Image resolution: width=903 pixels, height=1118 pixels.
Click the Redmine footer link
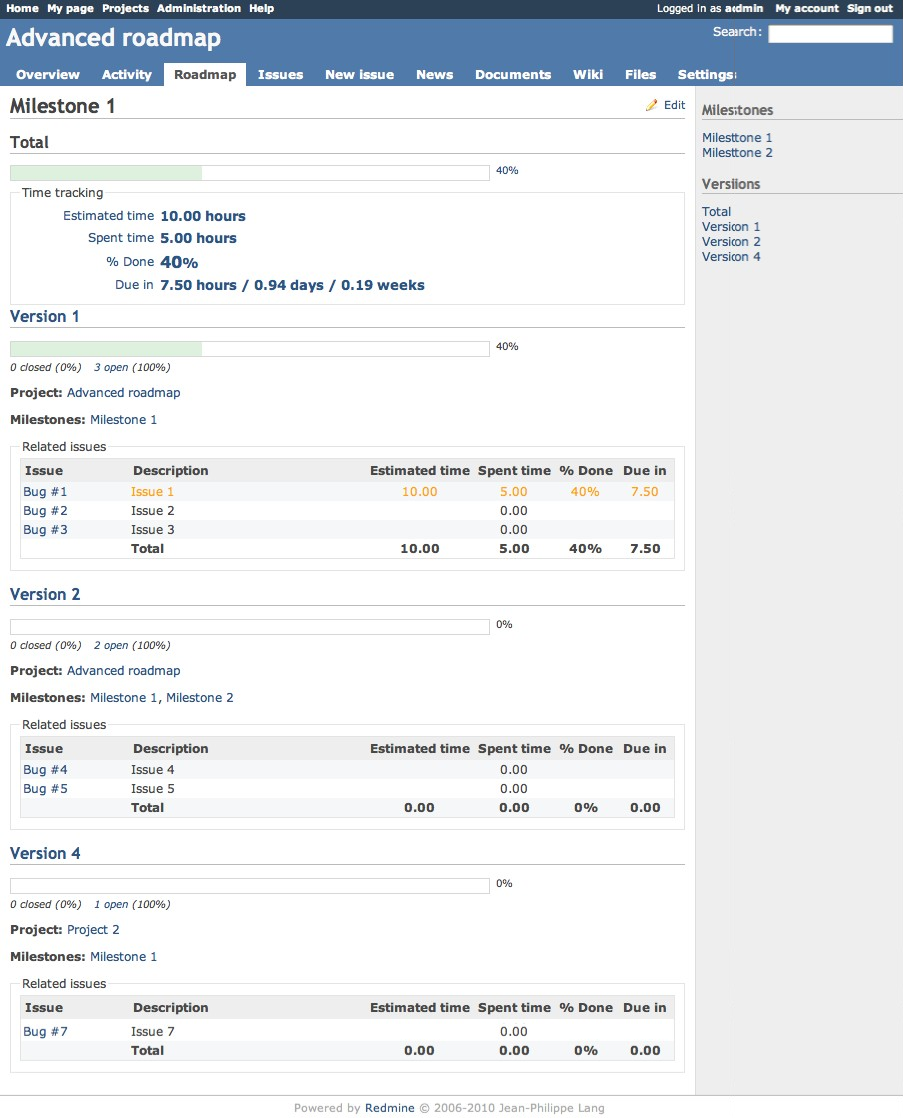(x=389, y=1107)
